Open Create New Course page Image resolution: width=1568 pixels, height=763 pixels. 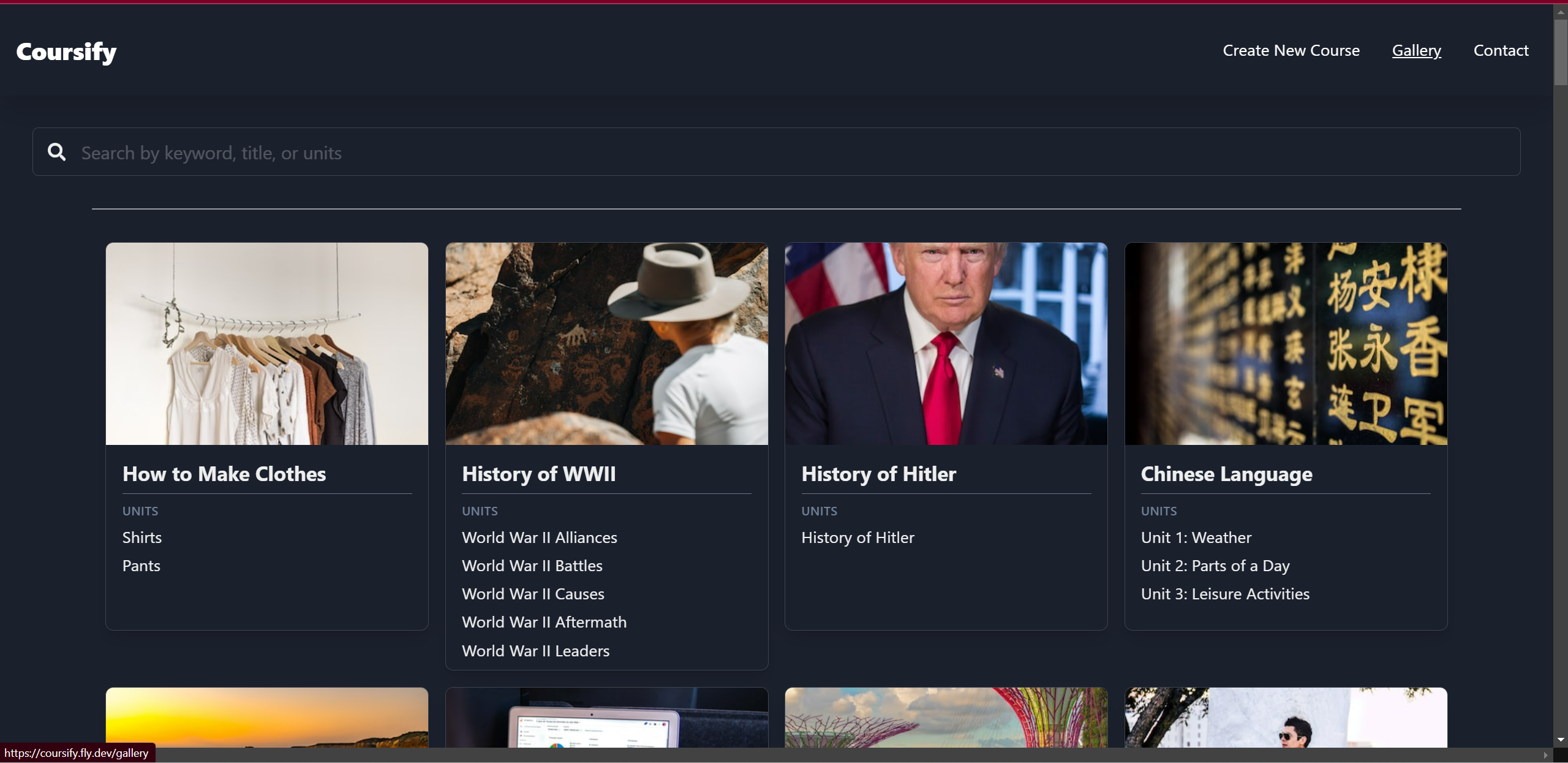click(1291, 50)
